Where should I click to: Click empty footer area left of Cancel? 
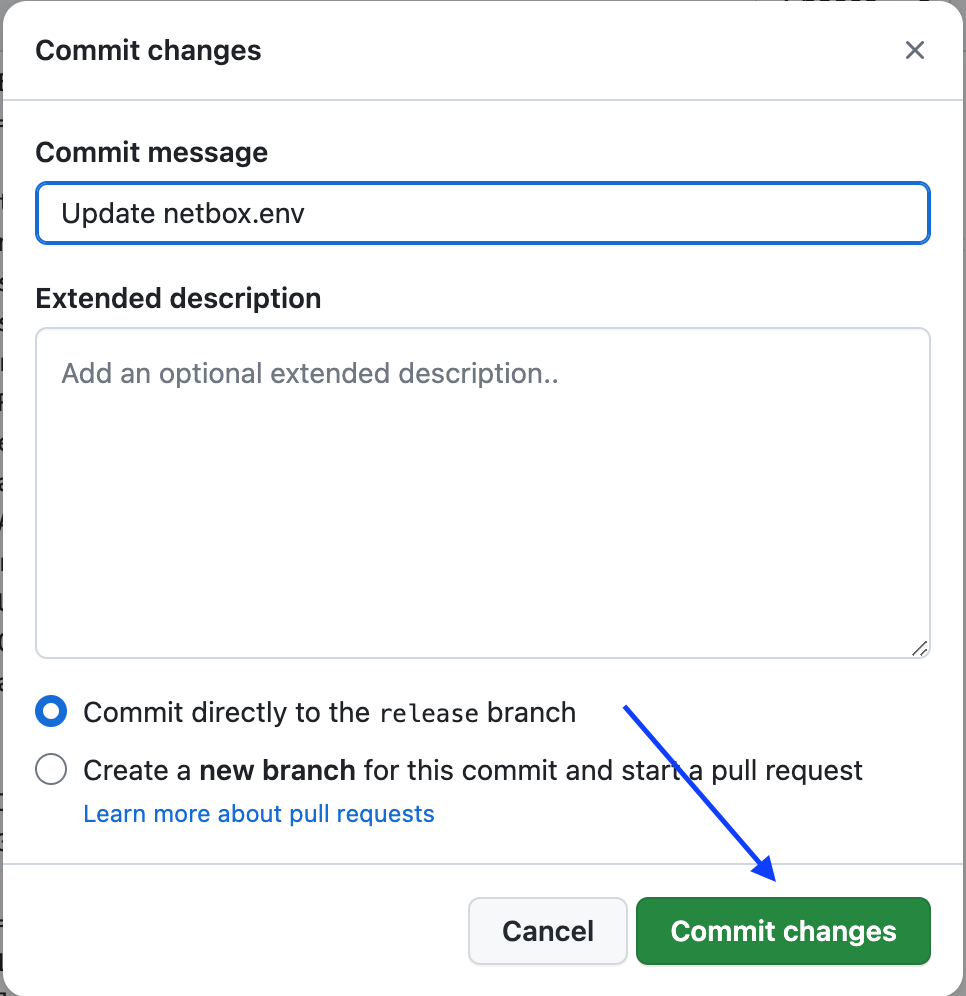click(x=230, y=931)
